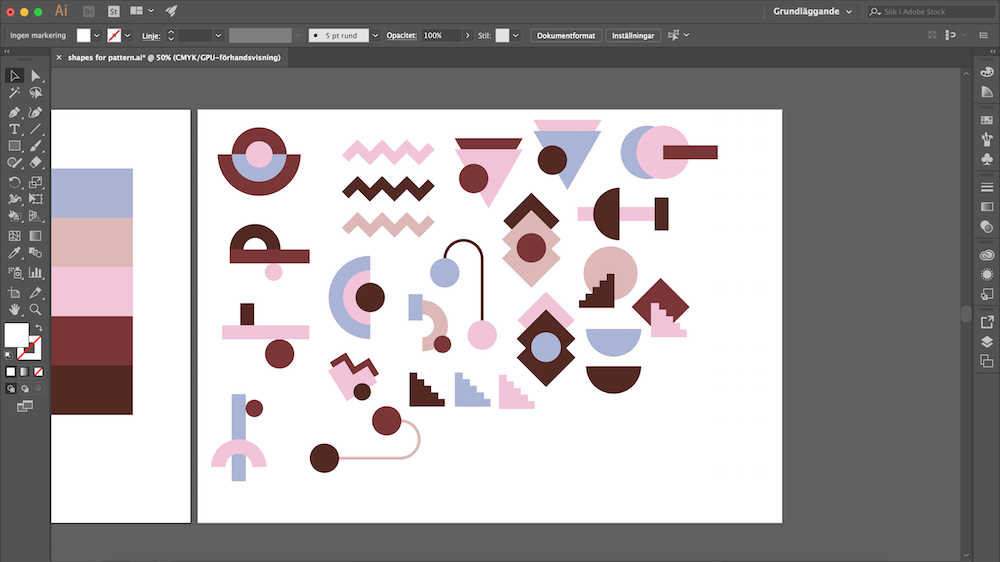This screenshot has height=562, width=1000.
Task: Swap fill and stroke colors
Action: [x=39, y=327]
